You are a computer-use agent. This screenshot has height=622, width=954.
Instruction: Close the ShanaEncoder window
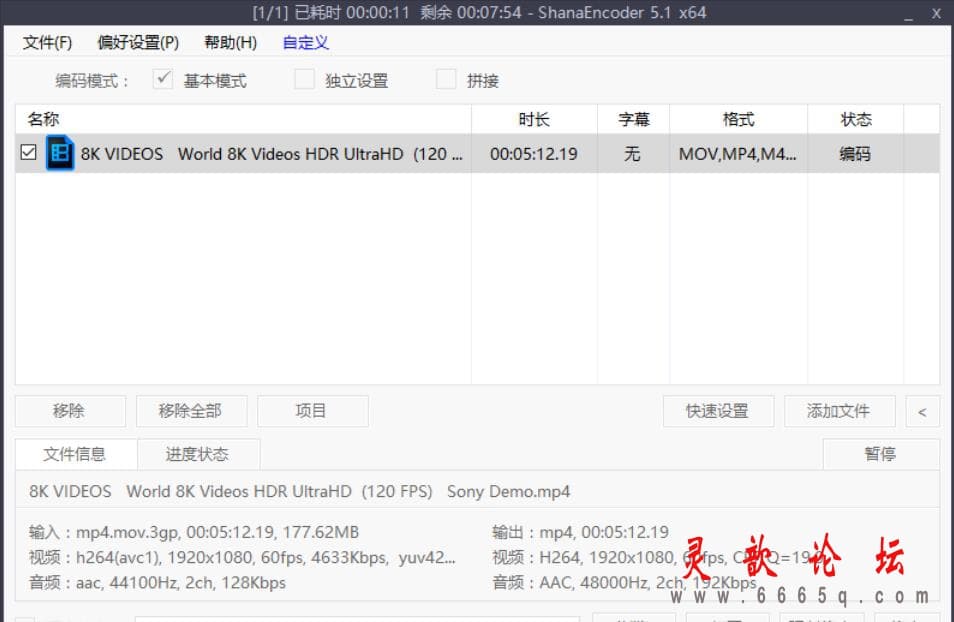(x=936, y=13)
